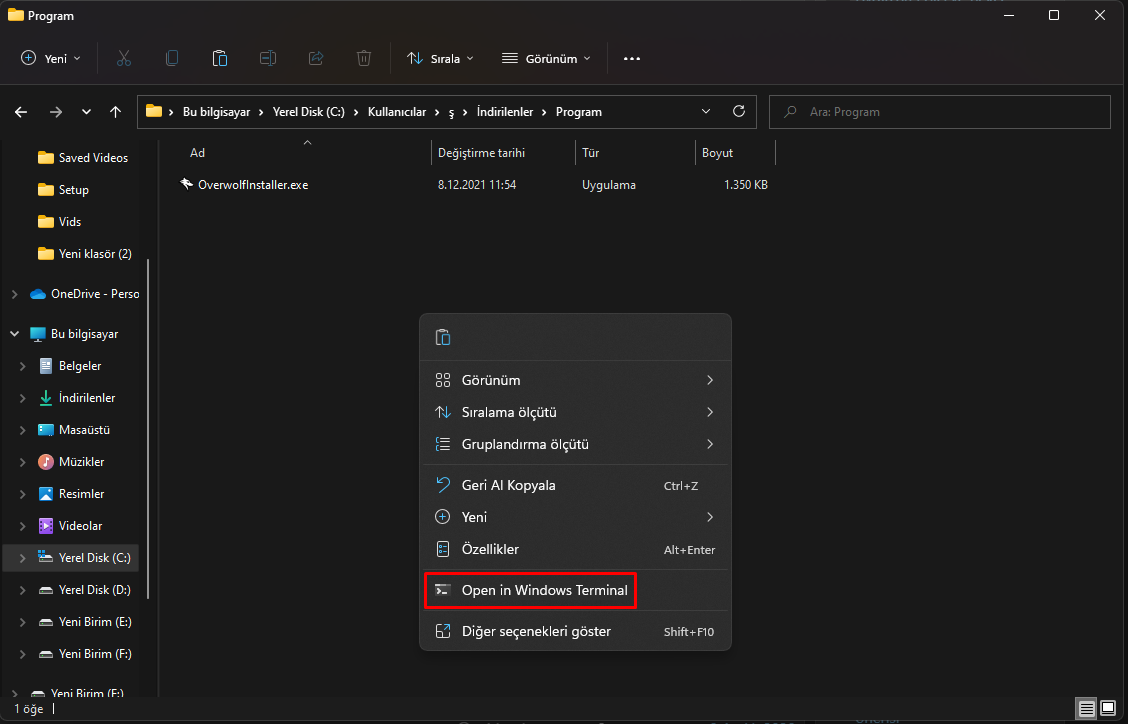Viewport: 1128px width, 724px height.
Task: Click the navigation pane vertical scrollbar
Action: (x=148, y=429)
